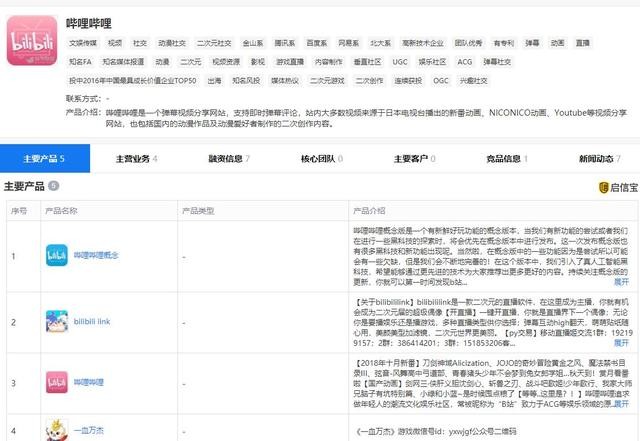Open the 竞品信息 tab

click(x=505, y=158)
